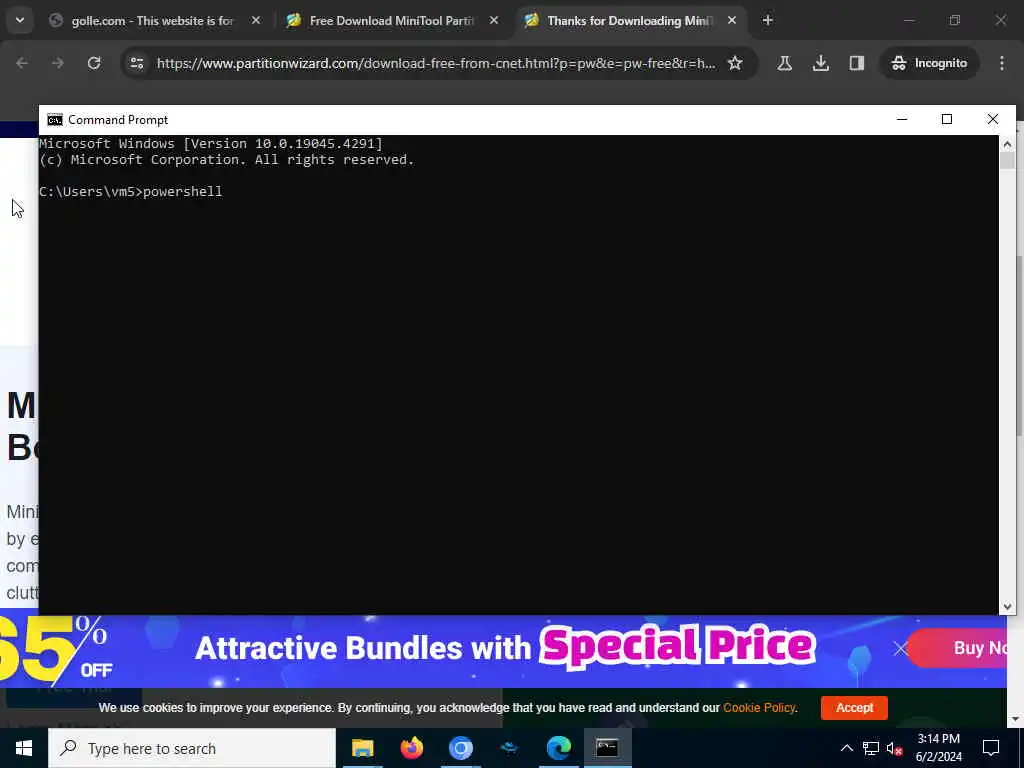Open the notification center icon
This screenshot has height=768, width=1024.
click(x=991, y=748)
